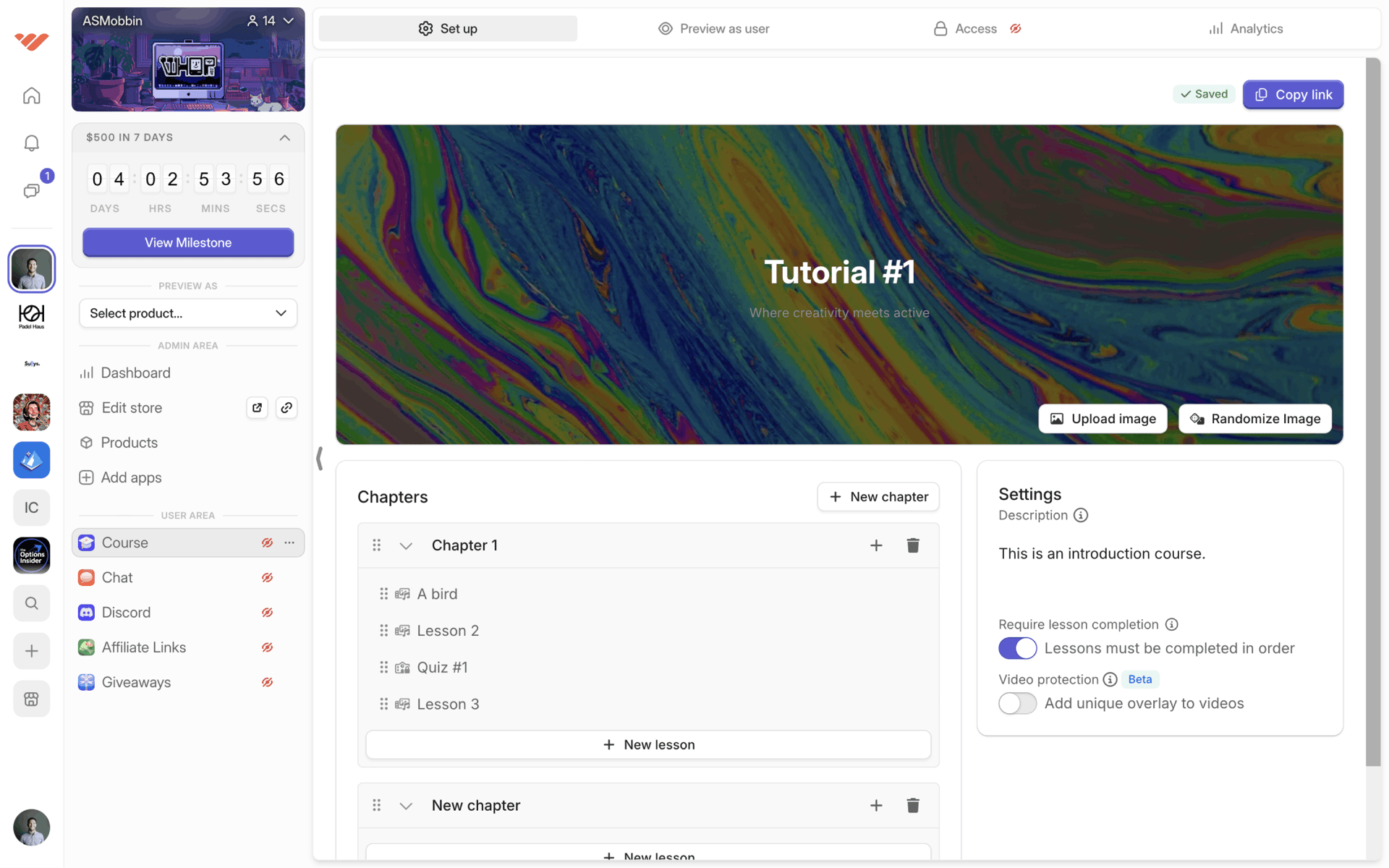Disable lessons must be completed in order
This screenshot has width=1389, height=868.
[x=1017, y=648]
